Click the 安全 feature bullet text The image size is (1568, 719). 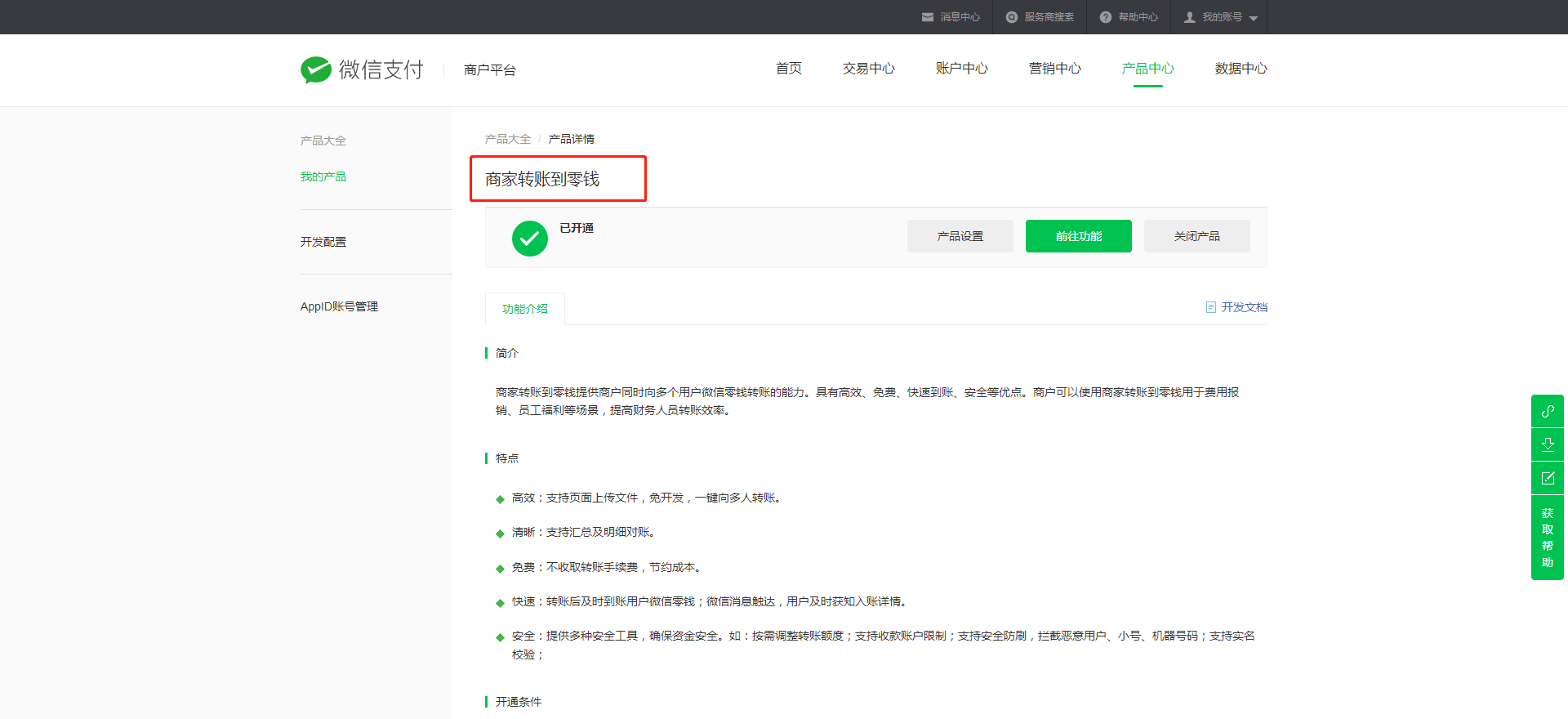[884, 645]
